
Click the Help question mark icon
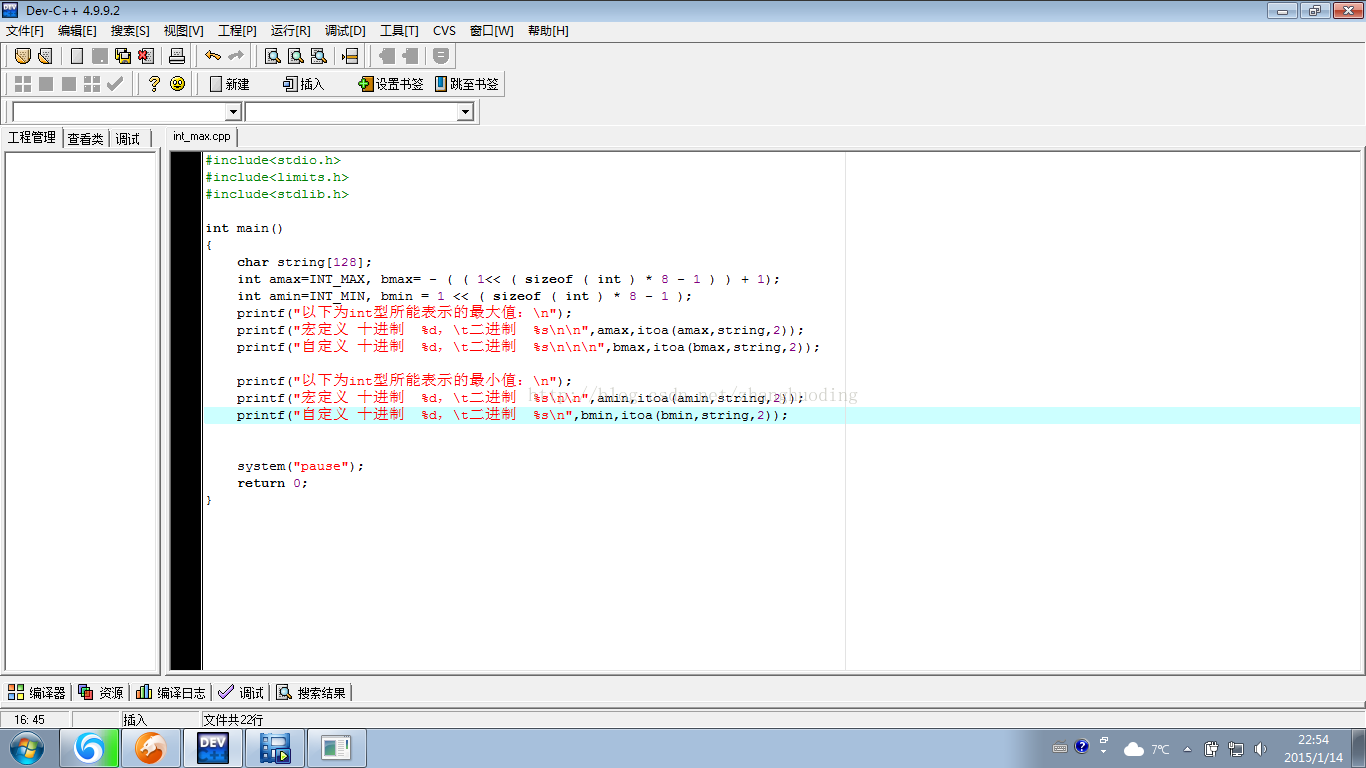tap(154, 84)
